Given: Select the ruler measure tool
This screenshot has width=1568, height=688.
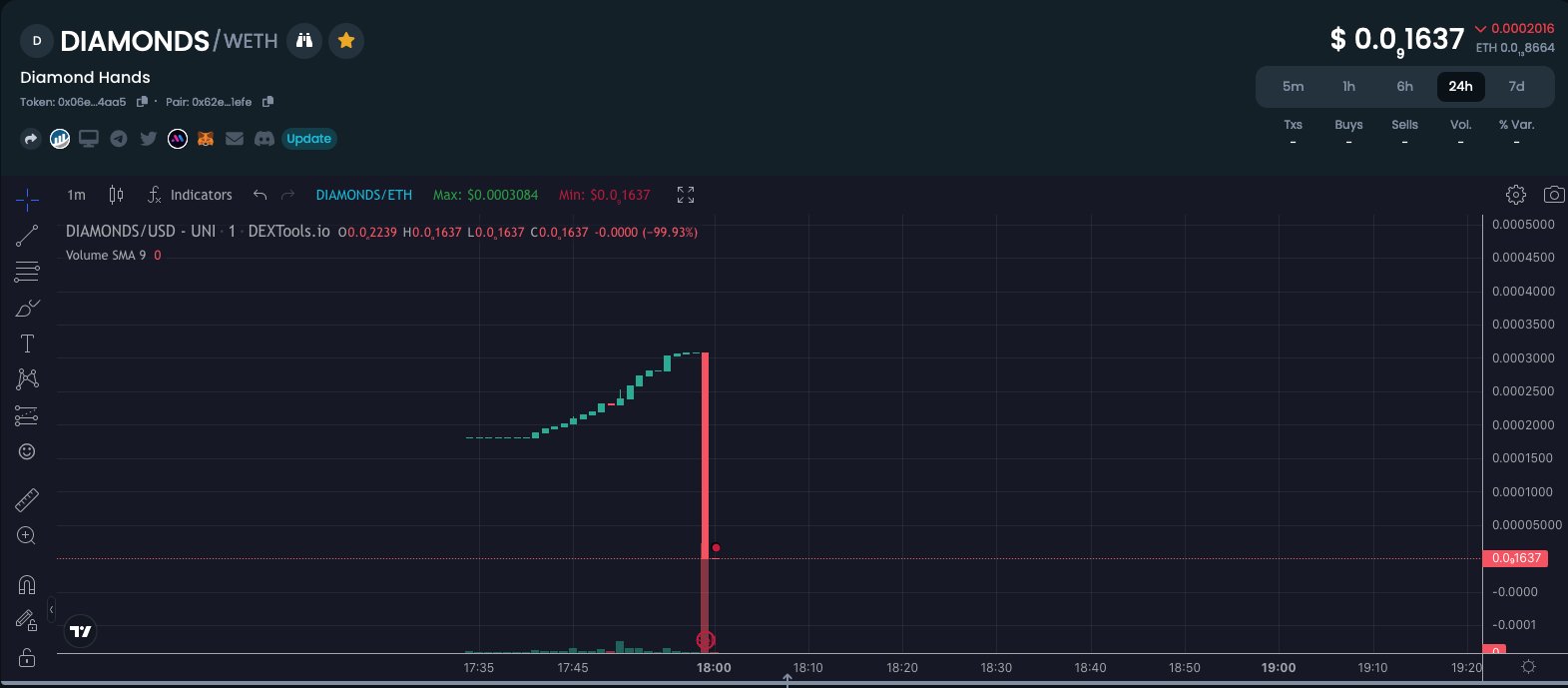Looking at the screenshot, I should pos(27,499).
